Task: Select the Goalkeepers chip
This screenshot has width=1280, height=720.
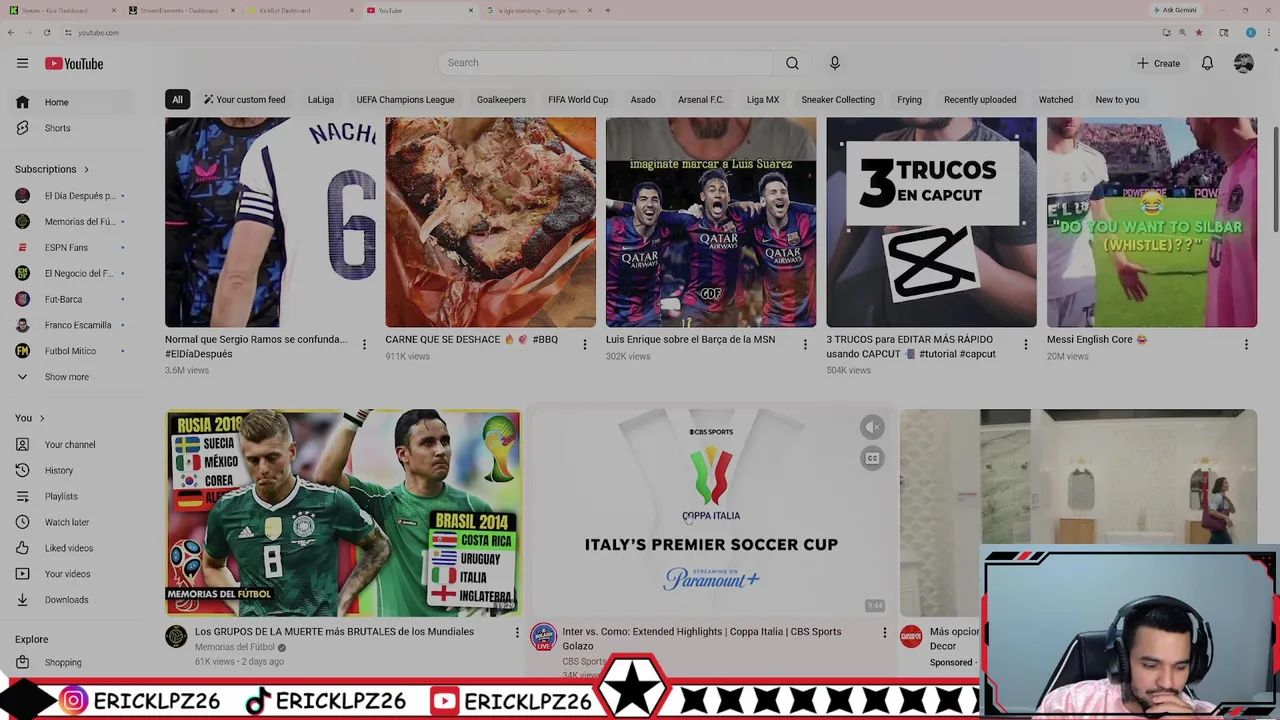Action: pyautogui.click(x=501, y=100)
